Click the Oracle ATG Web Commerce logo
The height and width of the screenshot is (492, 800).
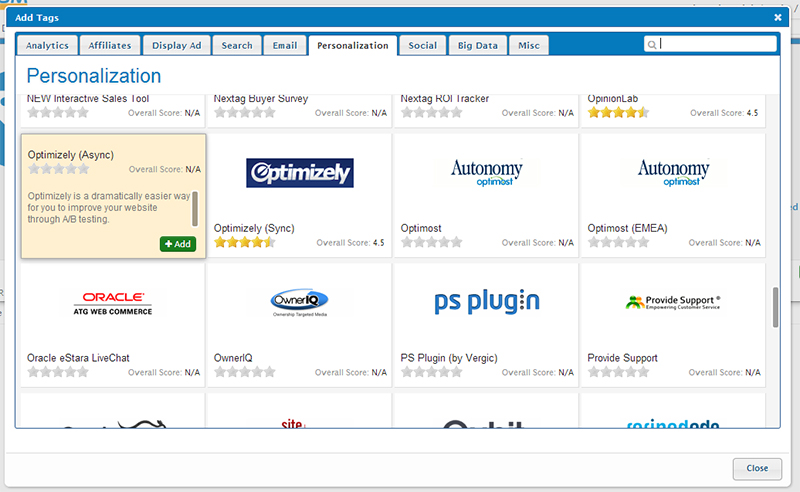113,303
